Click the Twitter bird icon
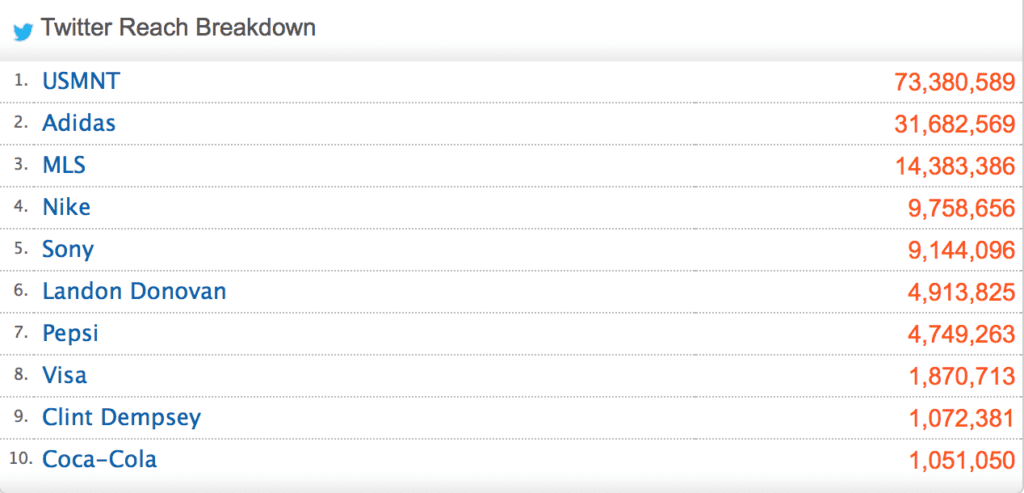The height and width of the screenshot is (493, 1024). (23, 32)
